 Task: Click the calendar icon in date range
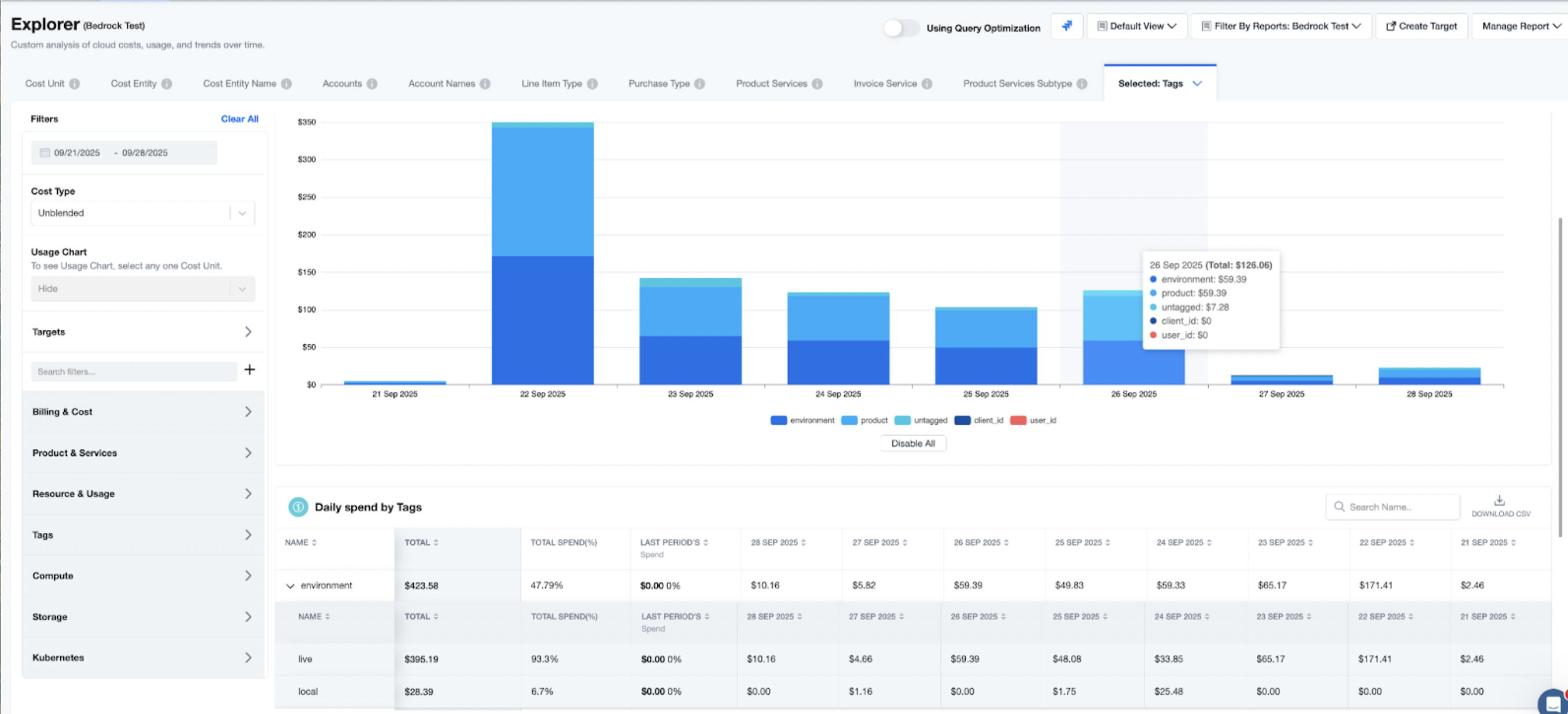pos(45,153)
